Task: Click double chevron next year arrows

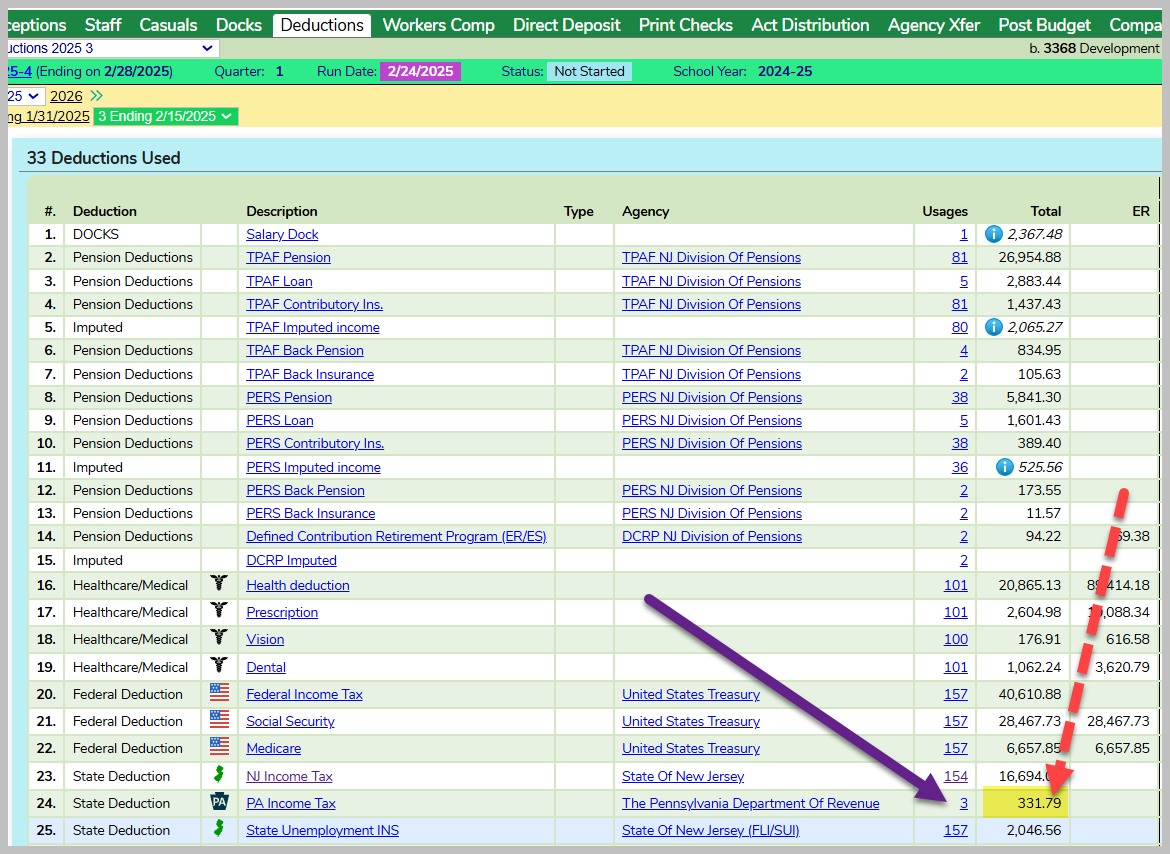Action: tap(96, 95)
